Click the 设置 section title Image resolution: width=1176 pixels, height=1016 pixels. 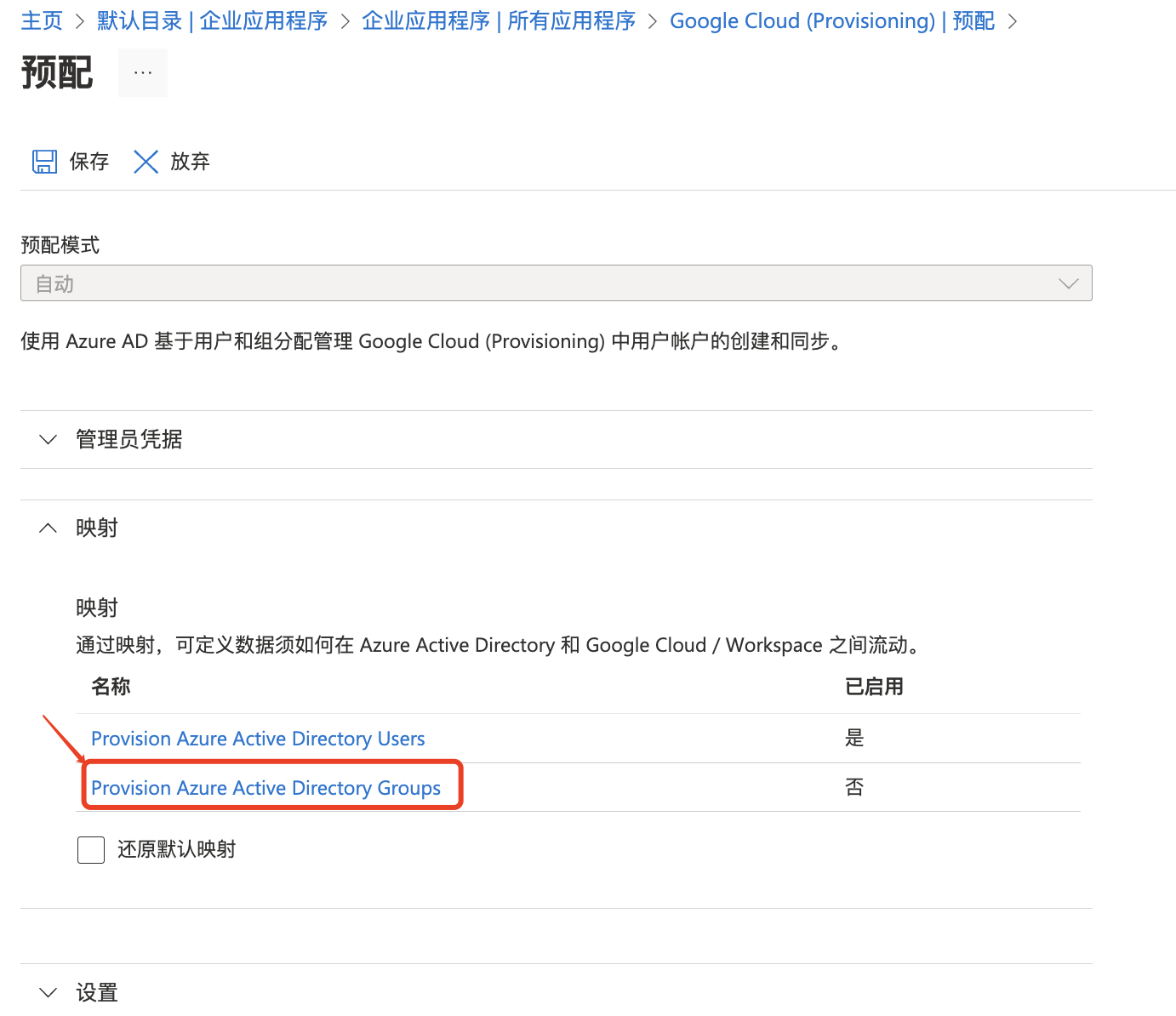pyautogui.click(x=97, y=993)
